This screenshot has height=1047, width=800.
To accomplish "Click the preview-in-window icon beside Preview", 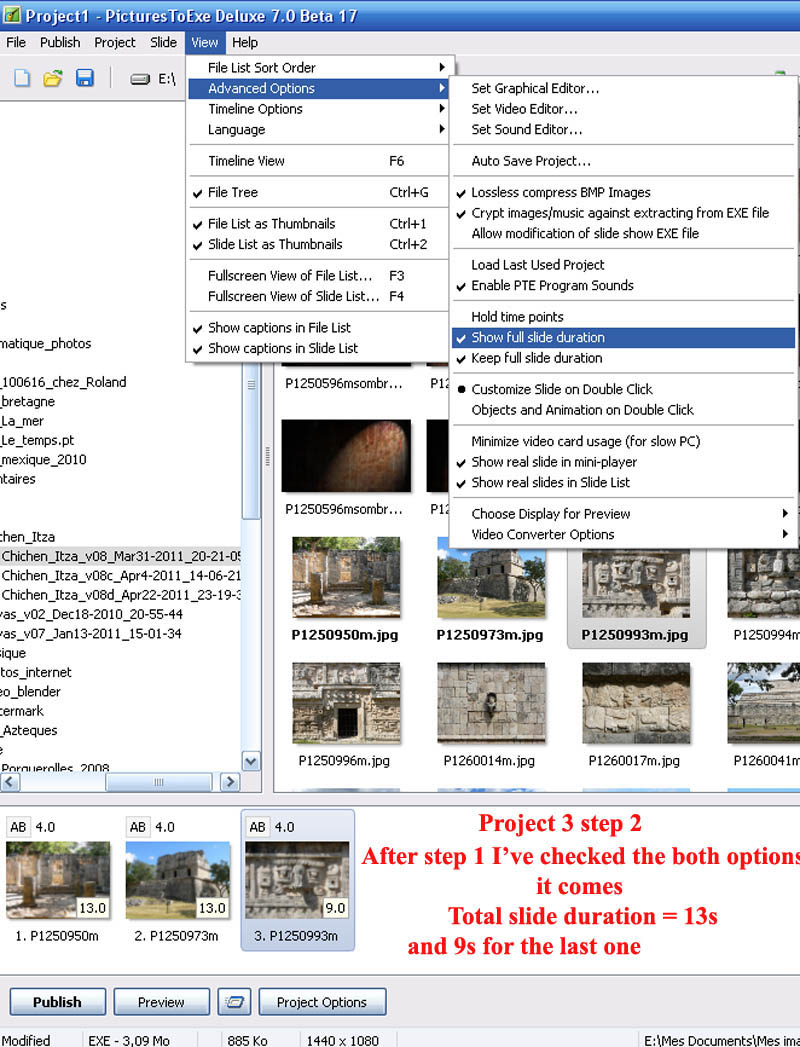I will [234, 1002].
